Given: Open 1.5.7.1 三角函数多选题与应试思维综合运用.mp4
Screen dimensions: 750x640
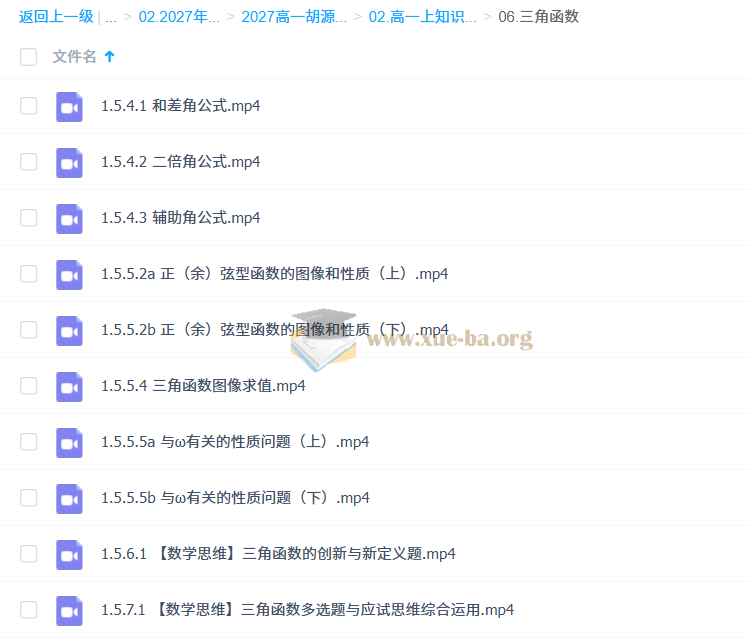Looking at the screenshot, I should pyautogui.click(x=308, y=609).
